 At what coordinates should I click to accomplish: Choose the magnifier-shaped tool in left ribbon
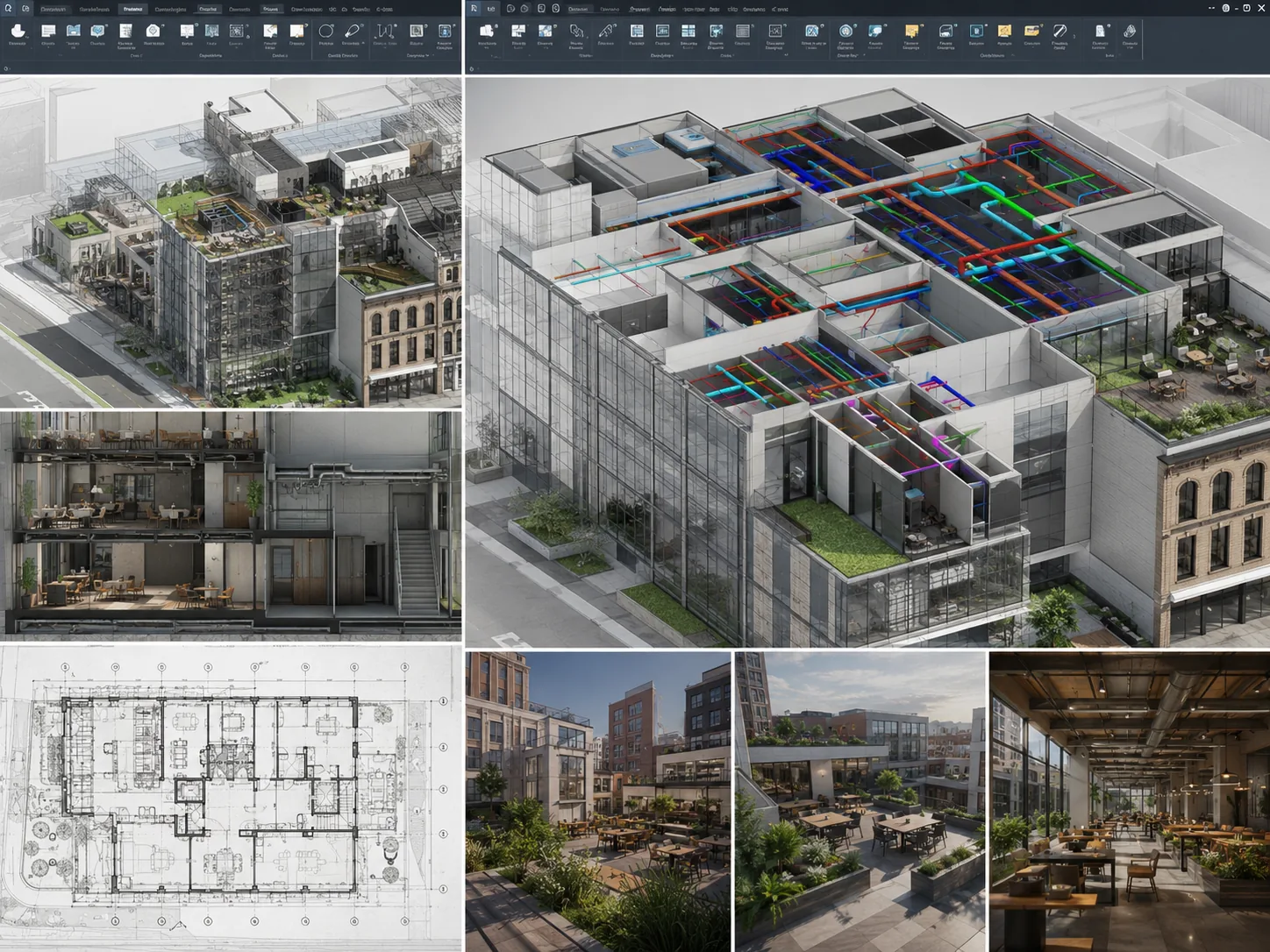coord(353,31)
